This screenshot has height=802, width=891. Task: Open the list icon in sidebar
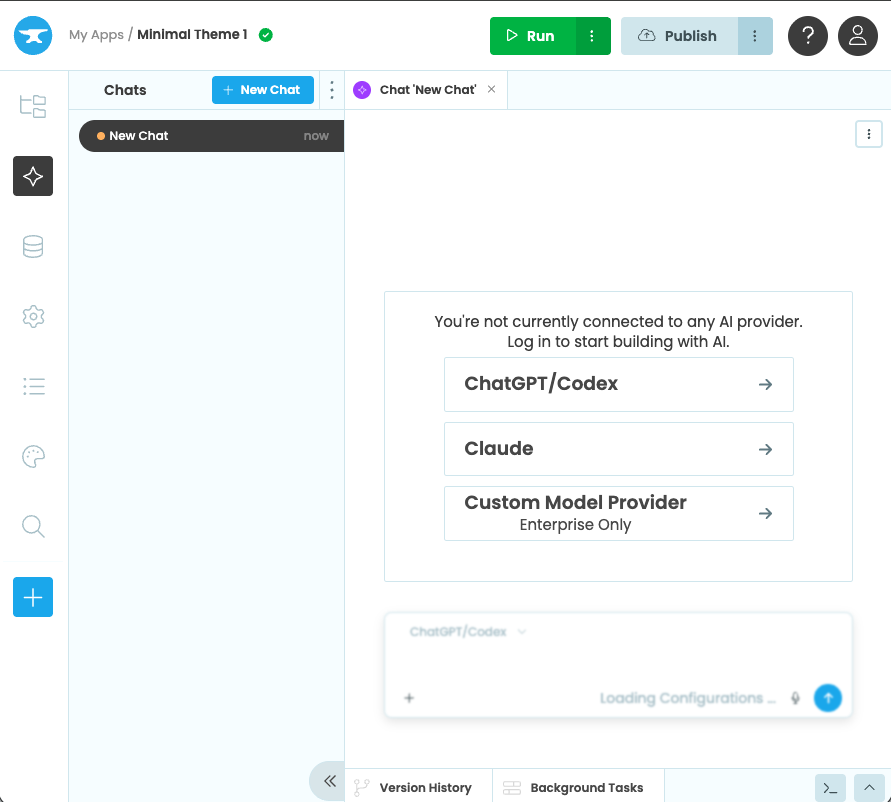[x=34, y=387]
